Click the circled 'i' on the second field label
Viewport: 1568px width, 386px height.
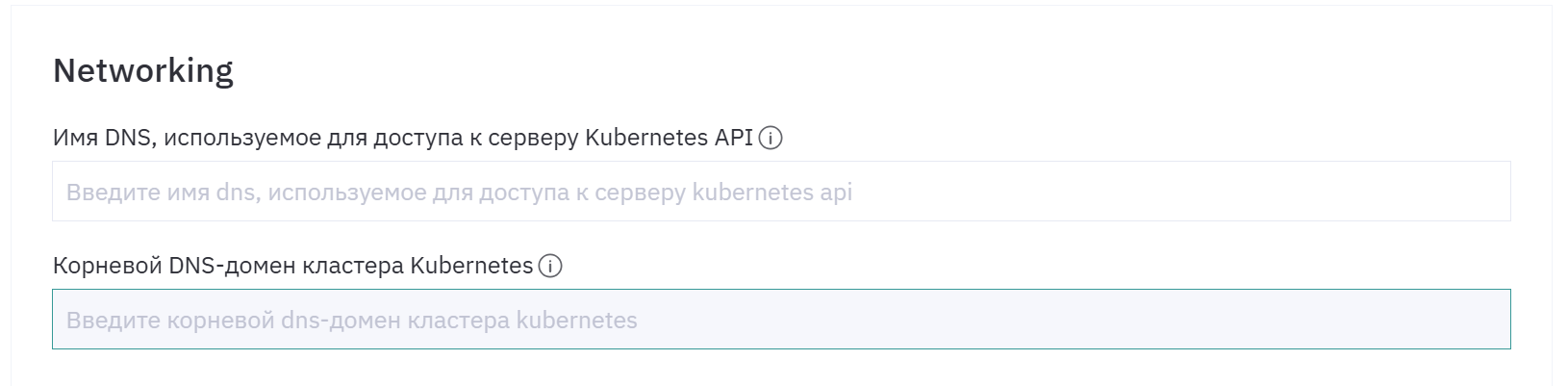tap(550, 267)
